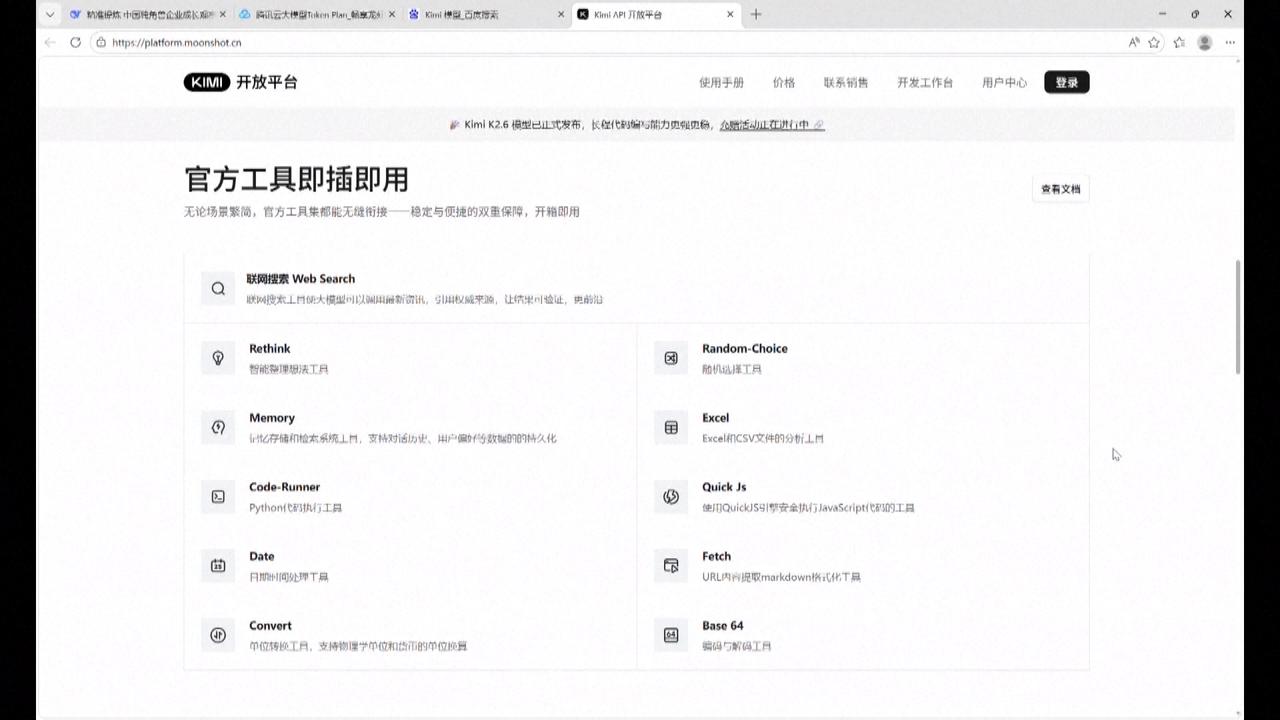The height and width of the screenshot is (720, 1280).
Task: Open the Convert tool title
Action: 271,626
